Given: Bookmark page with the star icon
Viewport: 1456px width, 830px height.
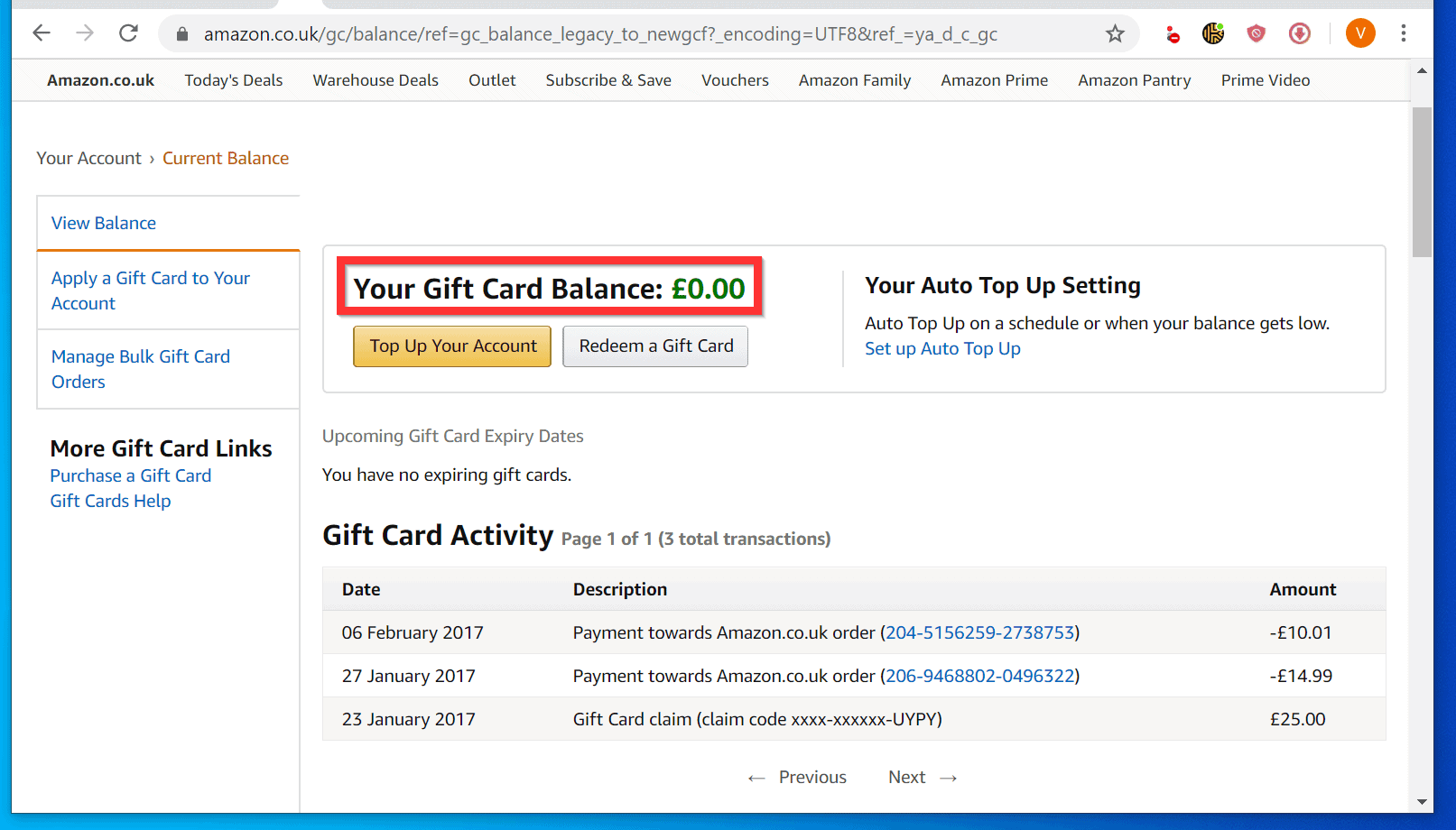Looking at the screenshot, I should 1116,34.
